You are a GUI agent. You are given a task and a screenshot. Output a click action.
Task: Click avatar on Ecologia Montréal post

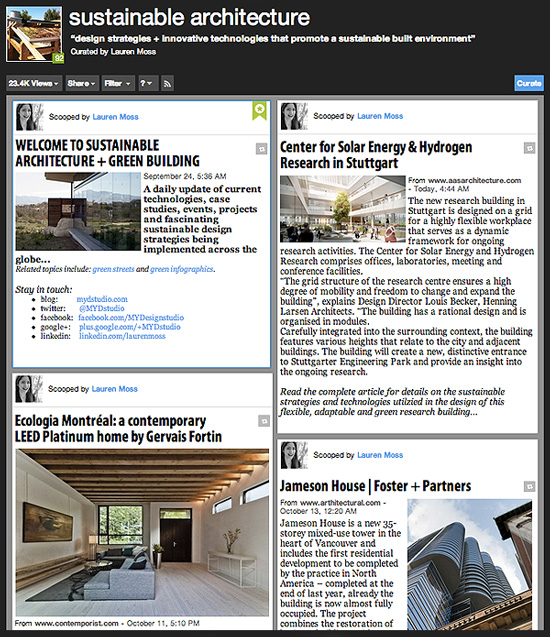28,389
